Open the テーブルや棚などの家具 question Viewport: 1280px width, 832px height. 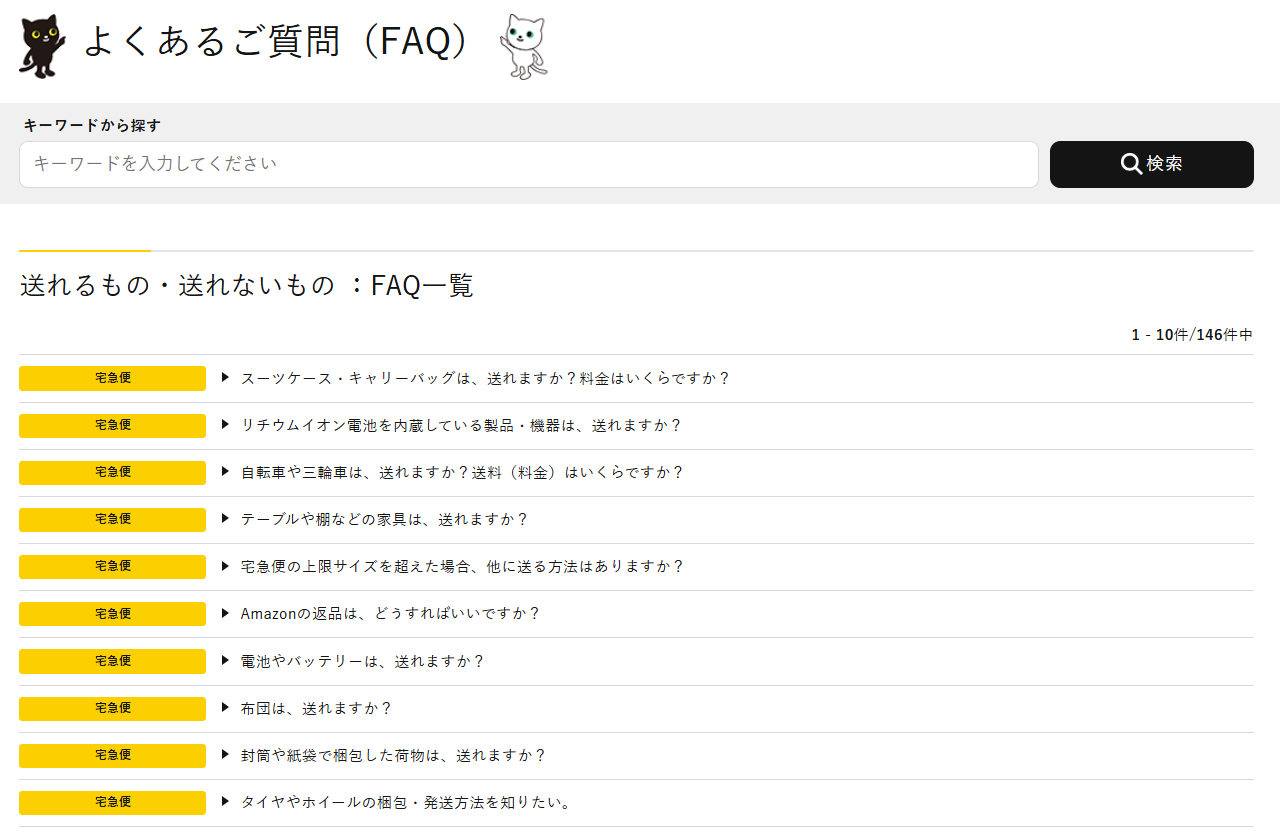(x=384, y=519)
